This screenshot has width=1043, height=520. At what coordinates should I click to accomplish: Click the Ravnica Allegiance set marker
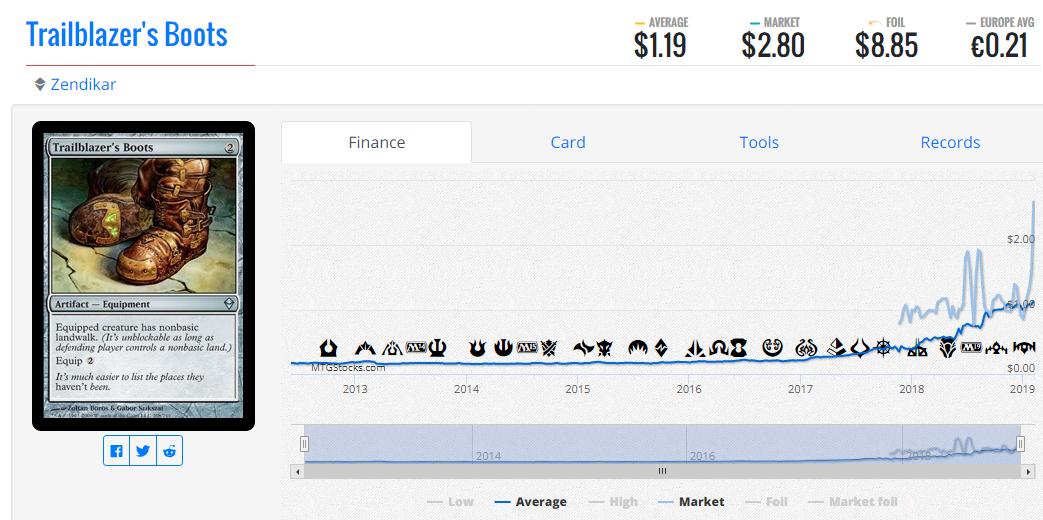pyautogui.click(x=1024, y=348)
